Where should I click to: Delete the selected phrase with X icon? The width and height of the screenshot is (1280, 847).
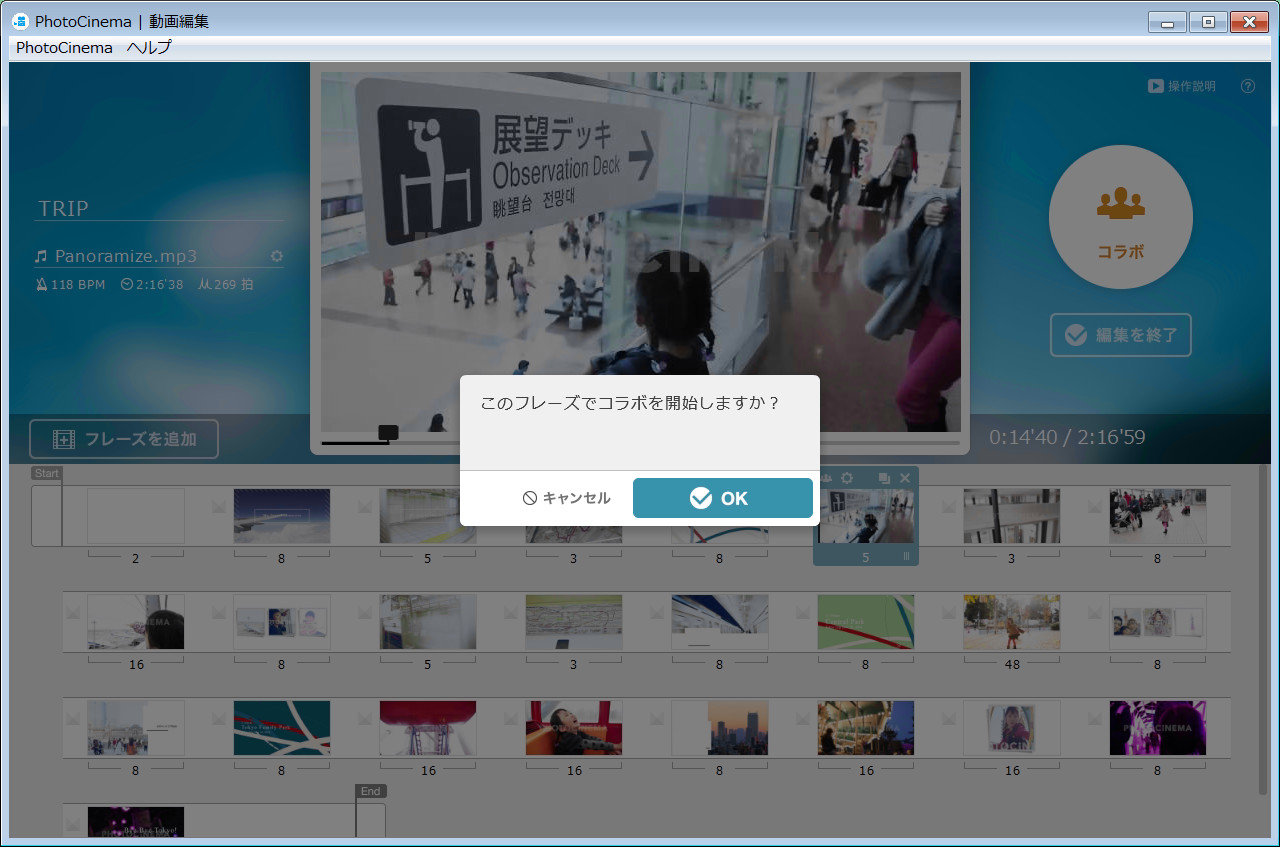(905, 478)
